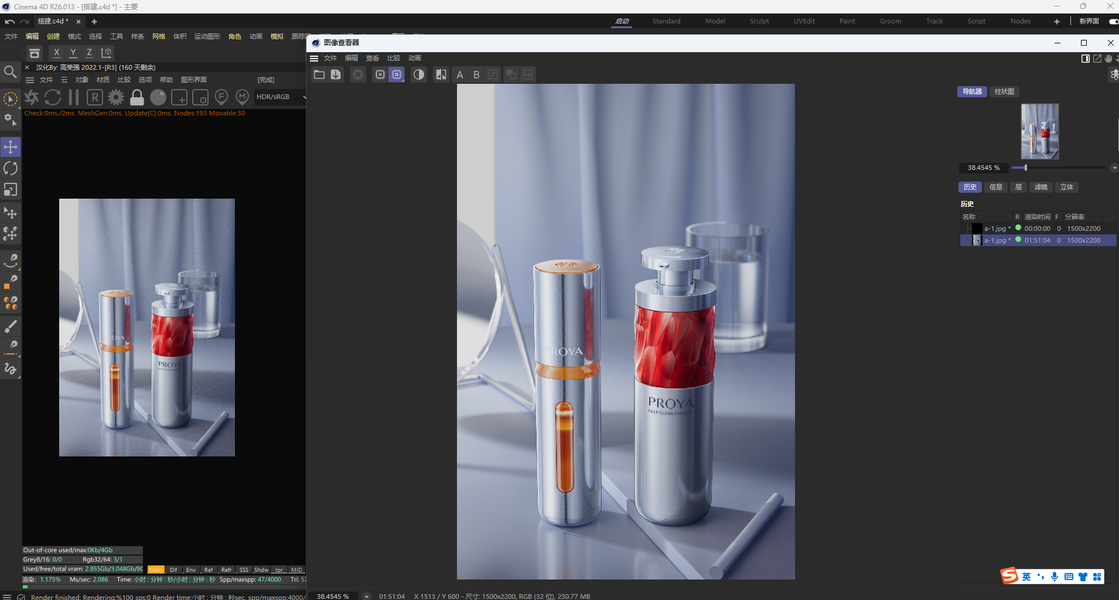Open image file in Picture Viewer toolbar
The height and width of the screenshot is (600, 1119).
tap(319, 74)
